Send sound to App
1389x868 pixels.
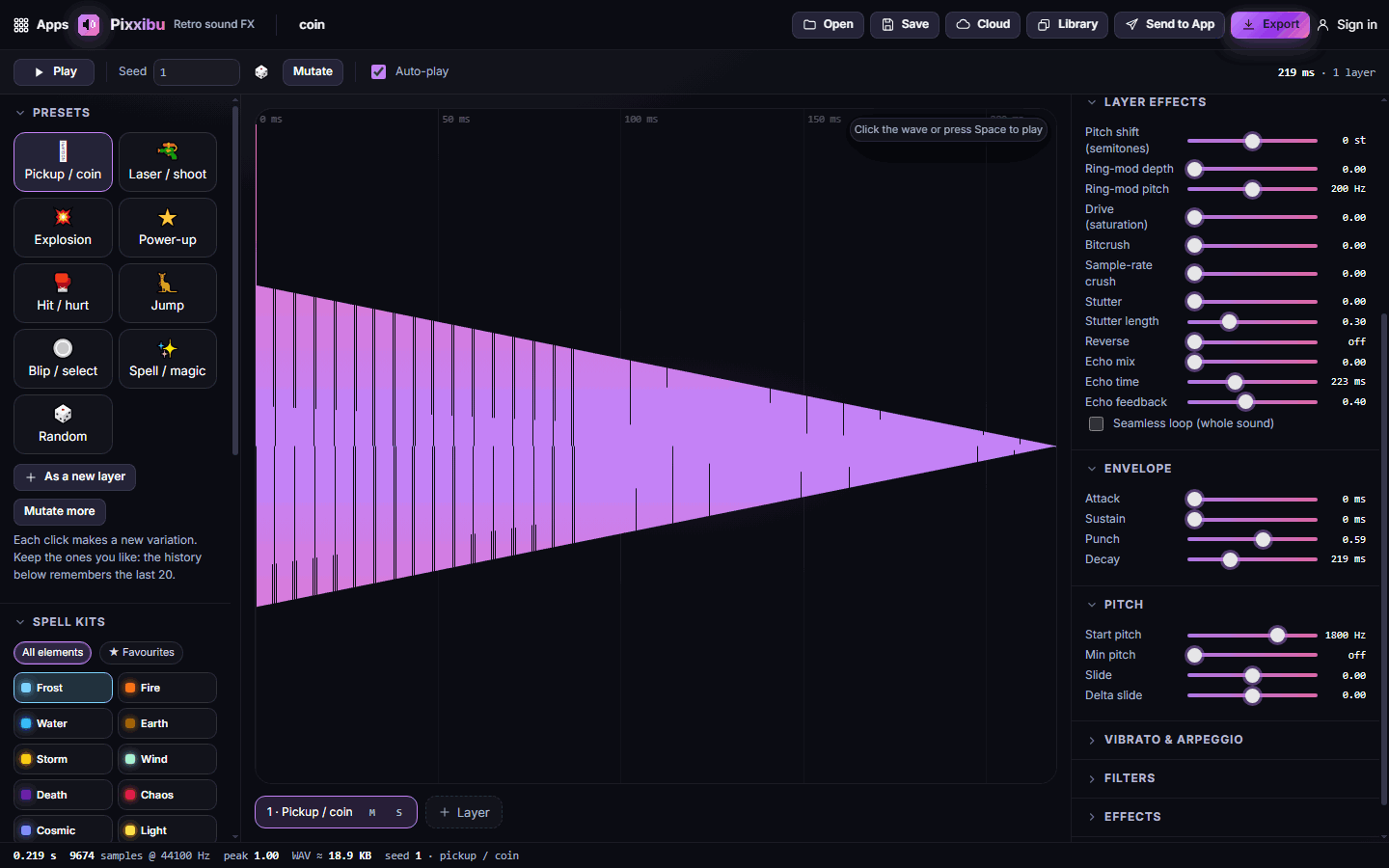pos(1170,25)
